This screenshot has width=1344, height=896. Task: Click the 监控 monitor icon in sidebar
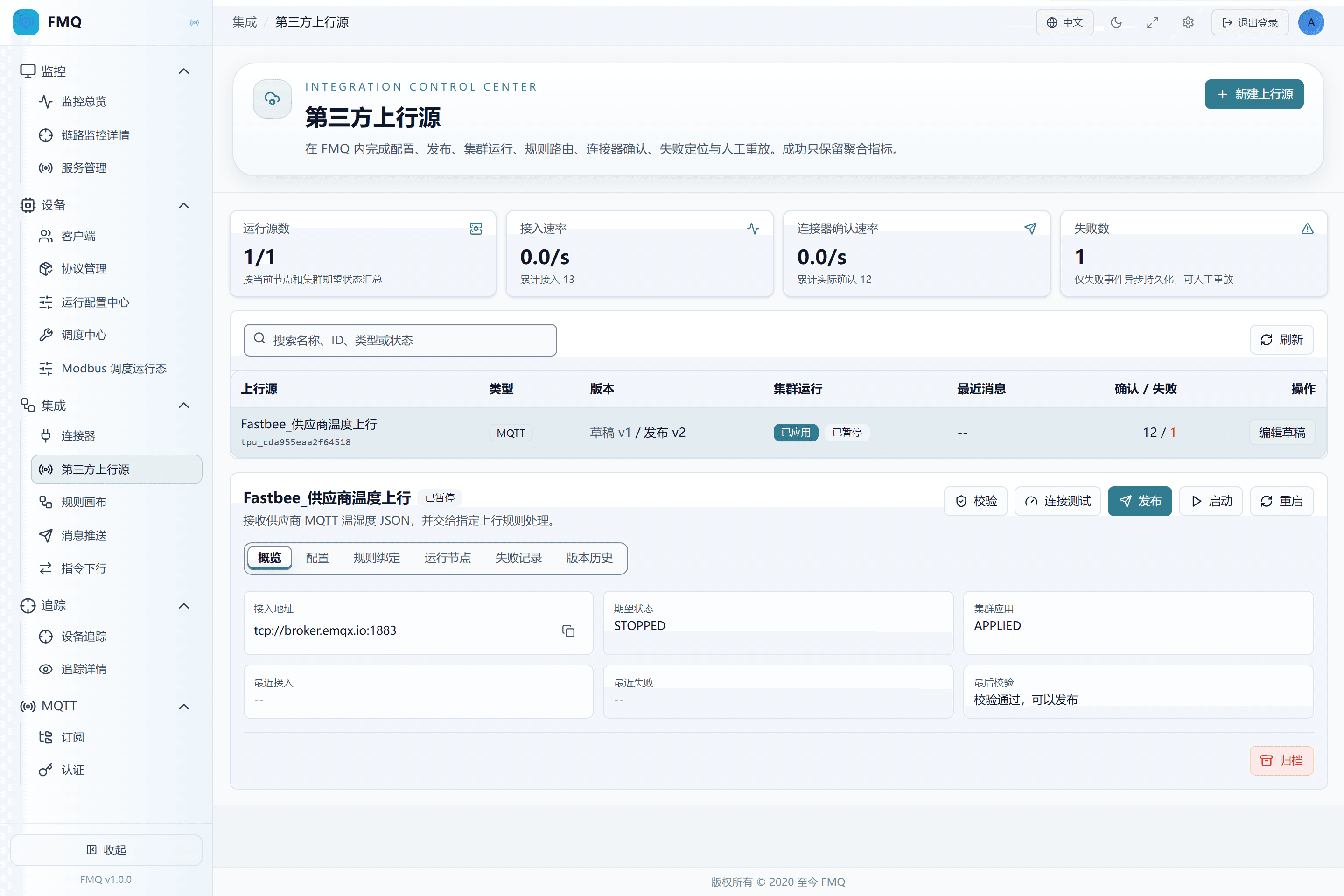(28, 71)
